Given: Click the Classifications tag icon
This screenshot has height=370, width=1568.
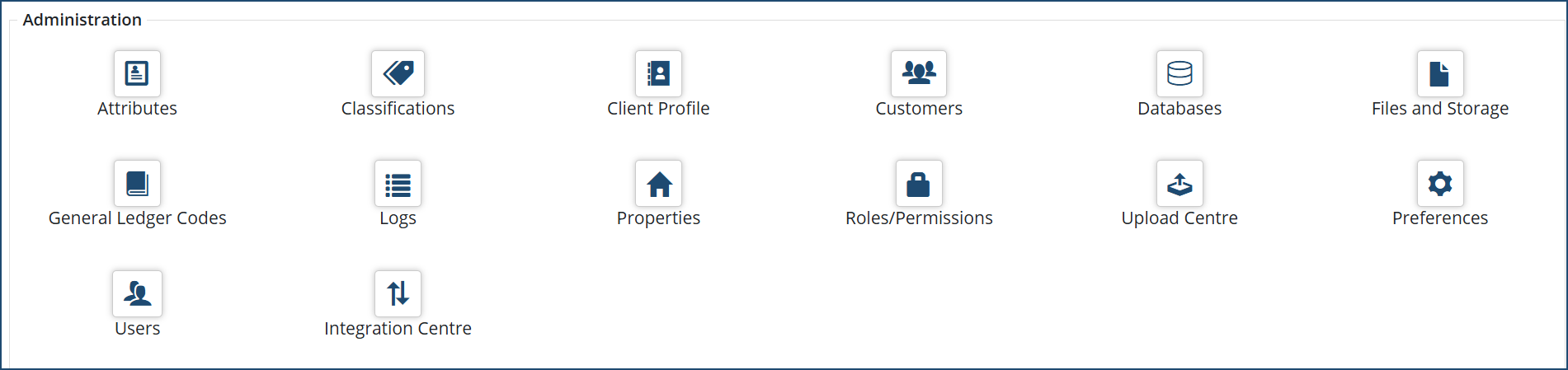Looking at the screenshot, I should point(398,73).
